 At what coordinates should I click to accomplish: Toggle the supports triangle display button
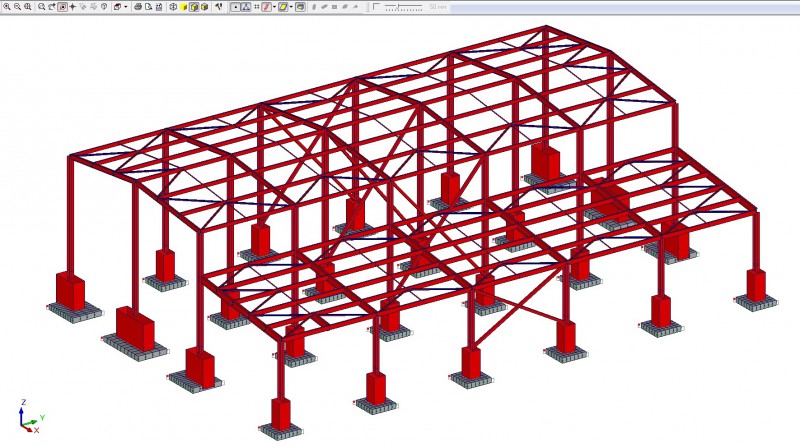point(246,7)
